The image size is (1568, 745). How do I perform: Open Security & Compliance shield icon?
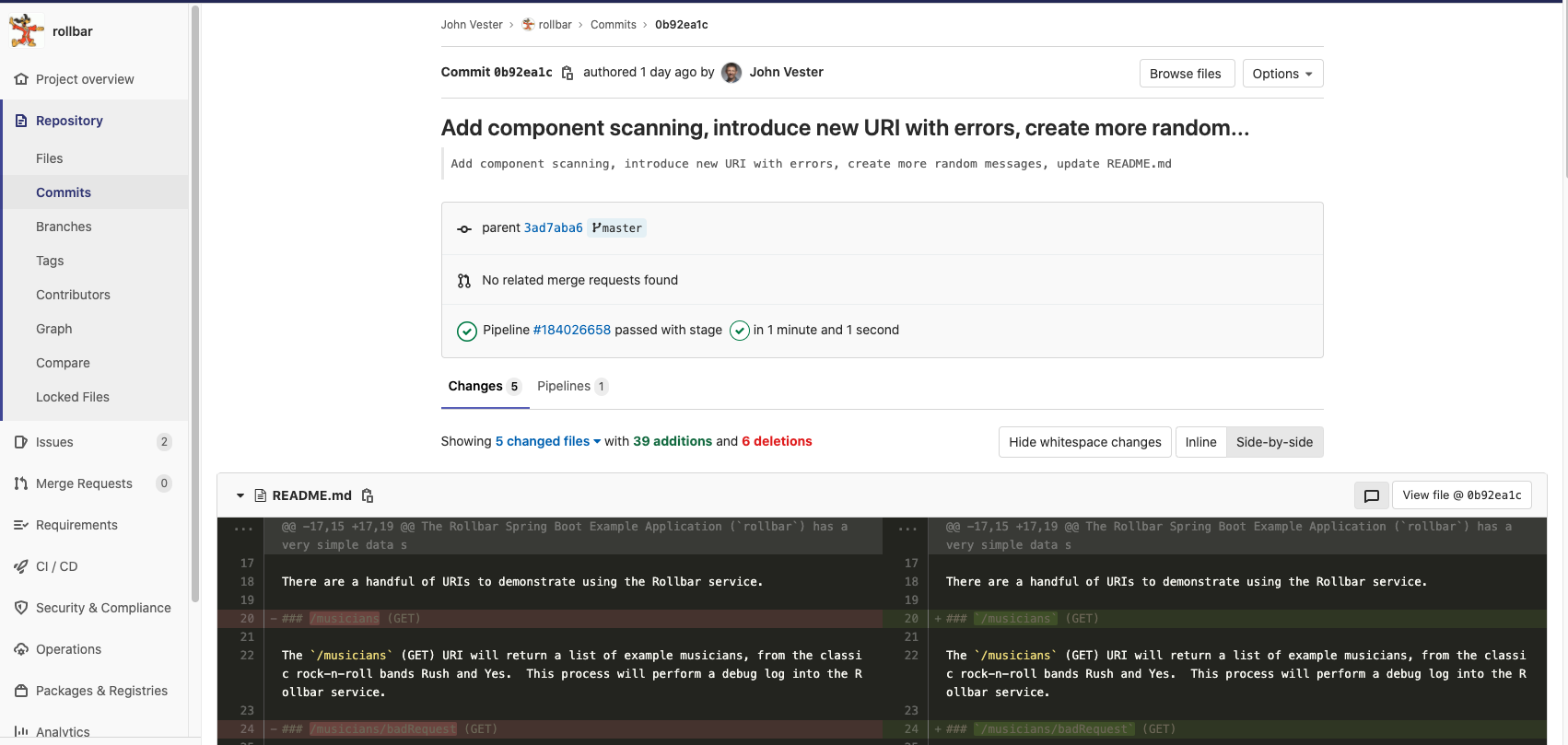21,608
